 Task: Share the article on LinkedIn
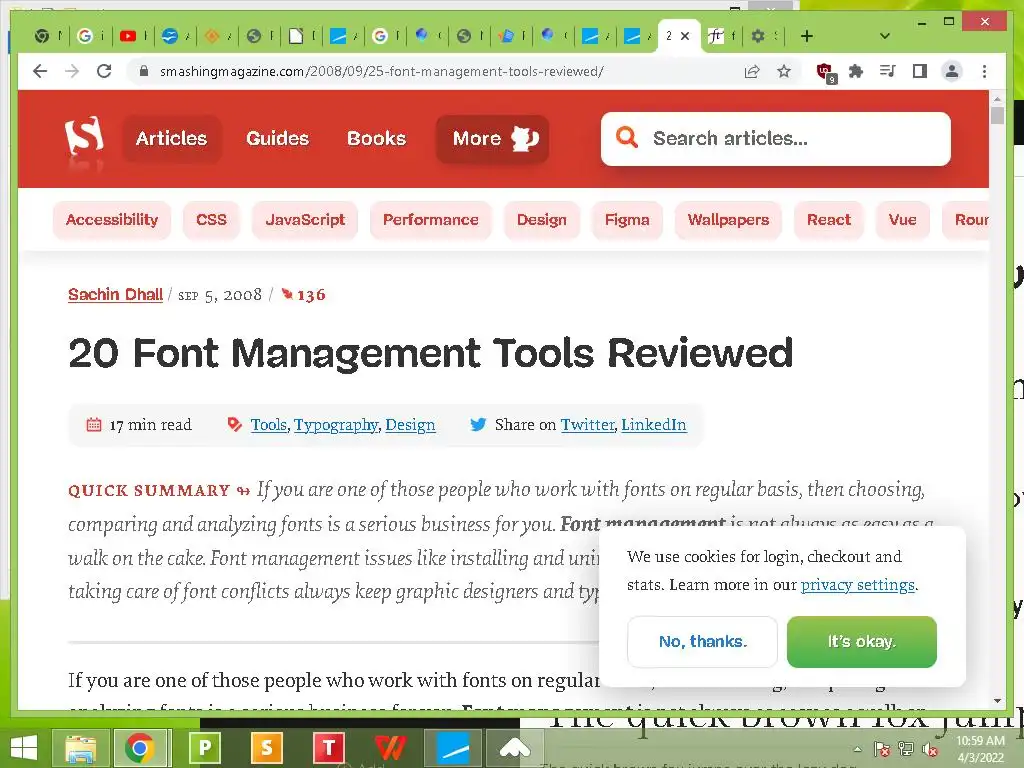654,425
